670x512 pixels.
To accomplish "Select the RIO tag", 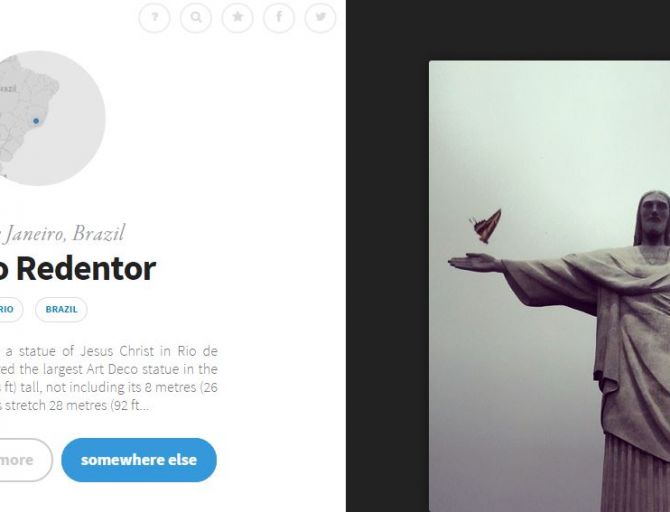I will coord(9,309).
